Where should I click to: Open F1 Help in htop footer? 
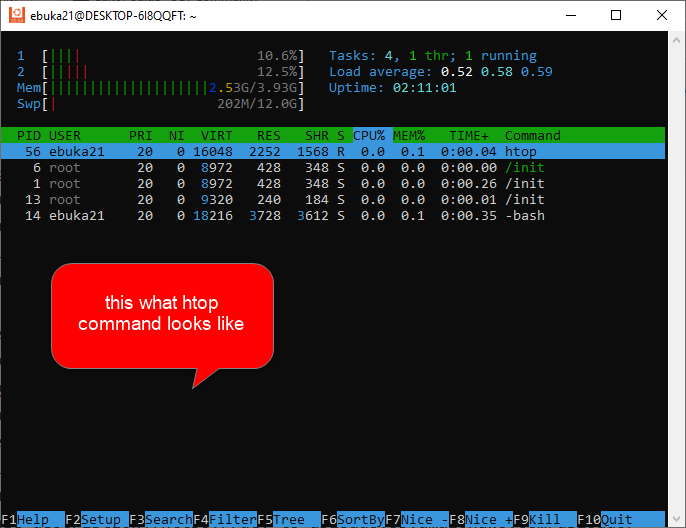(33, 519)
